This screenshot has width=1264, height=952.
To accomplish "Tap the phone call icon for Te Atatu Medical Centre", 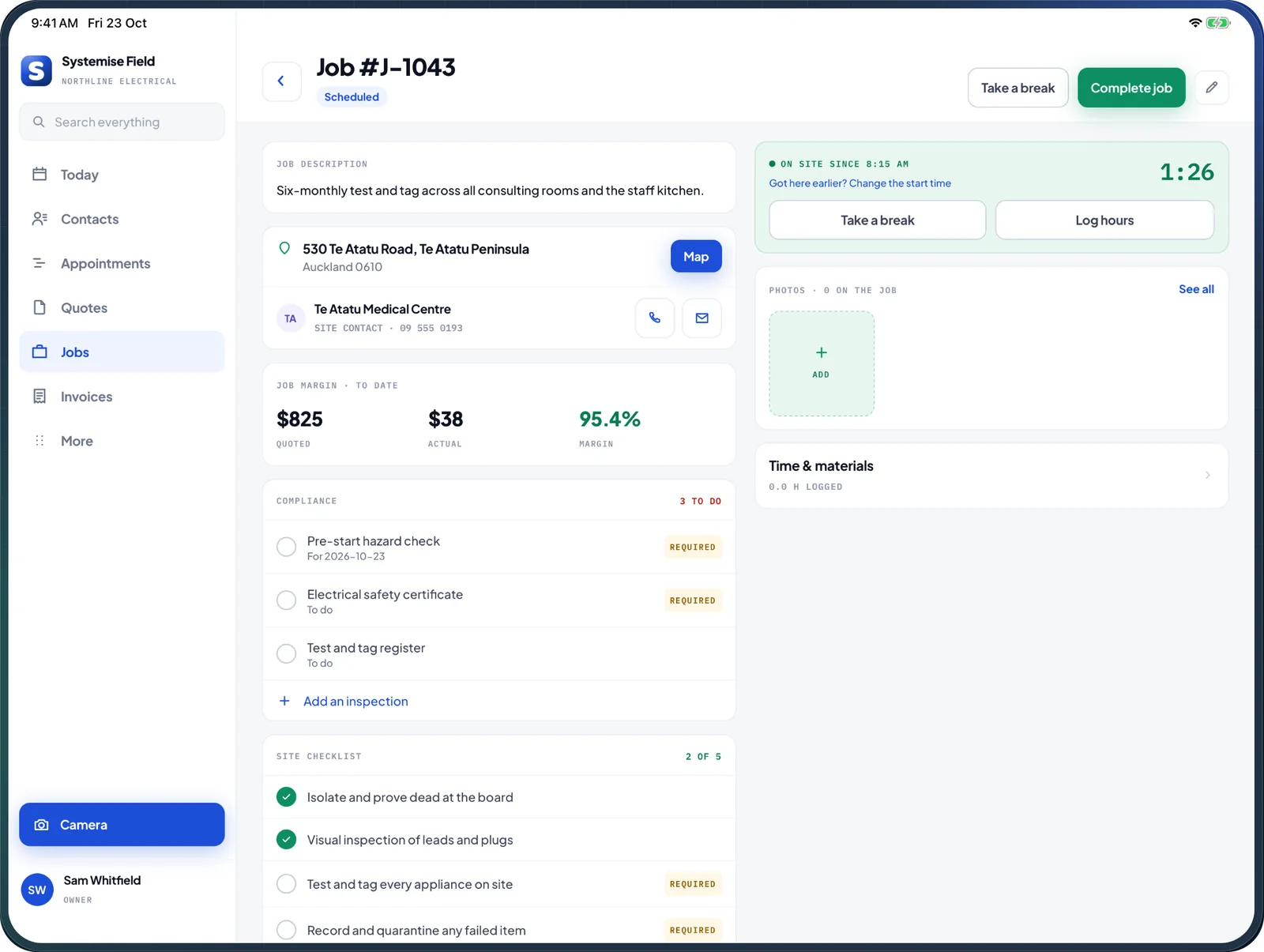I will tap(654, 318).
